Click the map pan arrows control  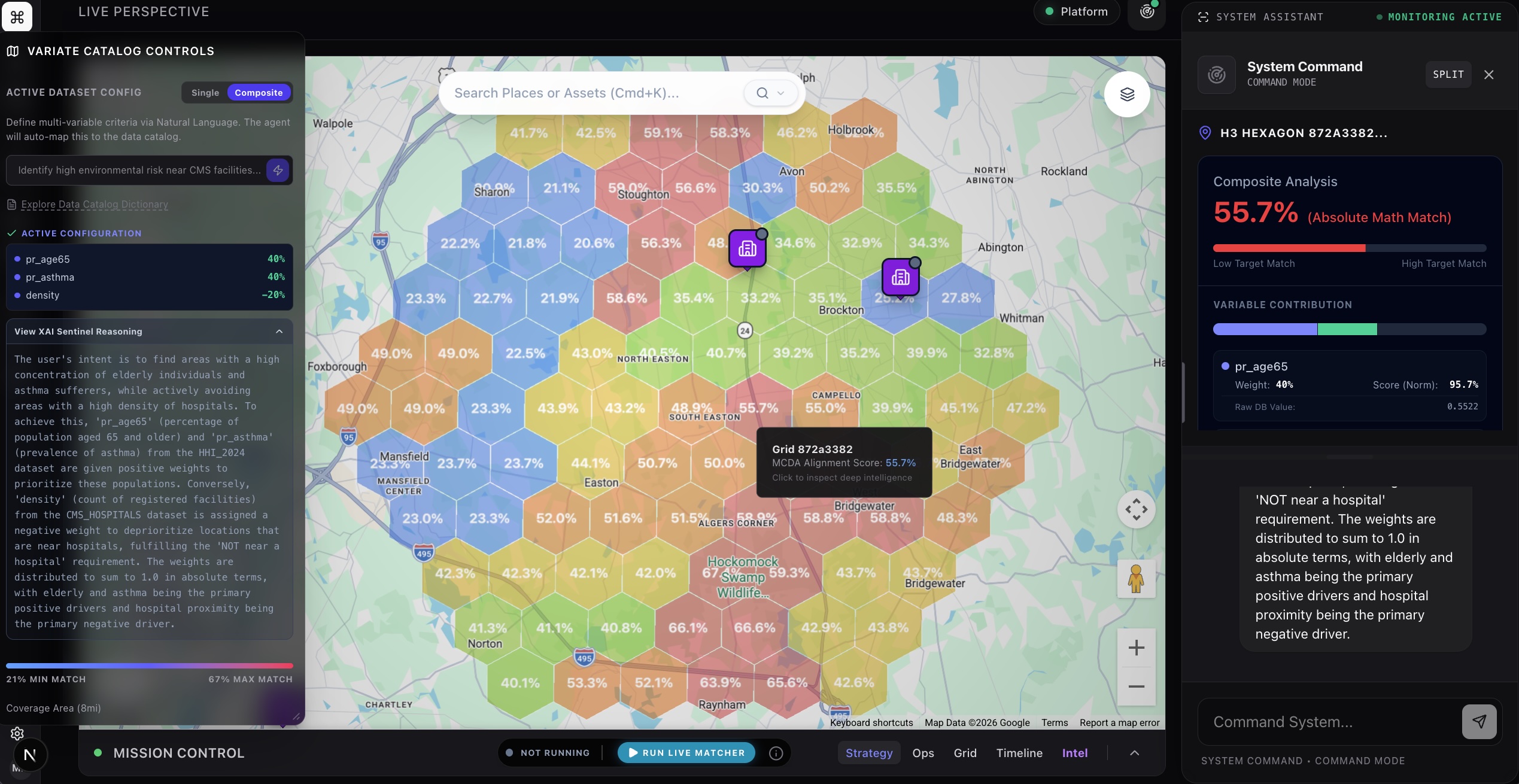point(1136,510)
